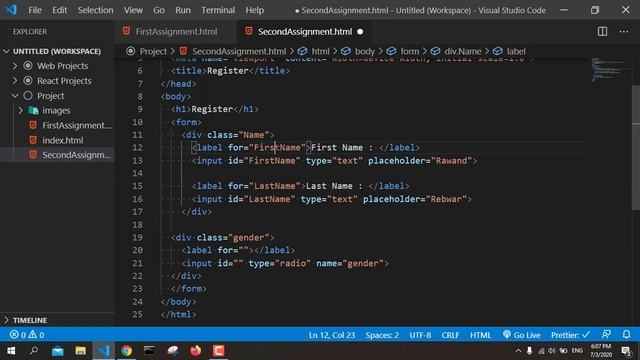
Task: Open Google Chrome from taskbar
Action: pyautogui.click(x=127, y=351)
